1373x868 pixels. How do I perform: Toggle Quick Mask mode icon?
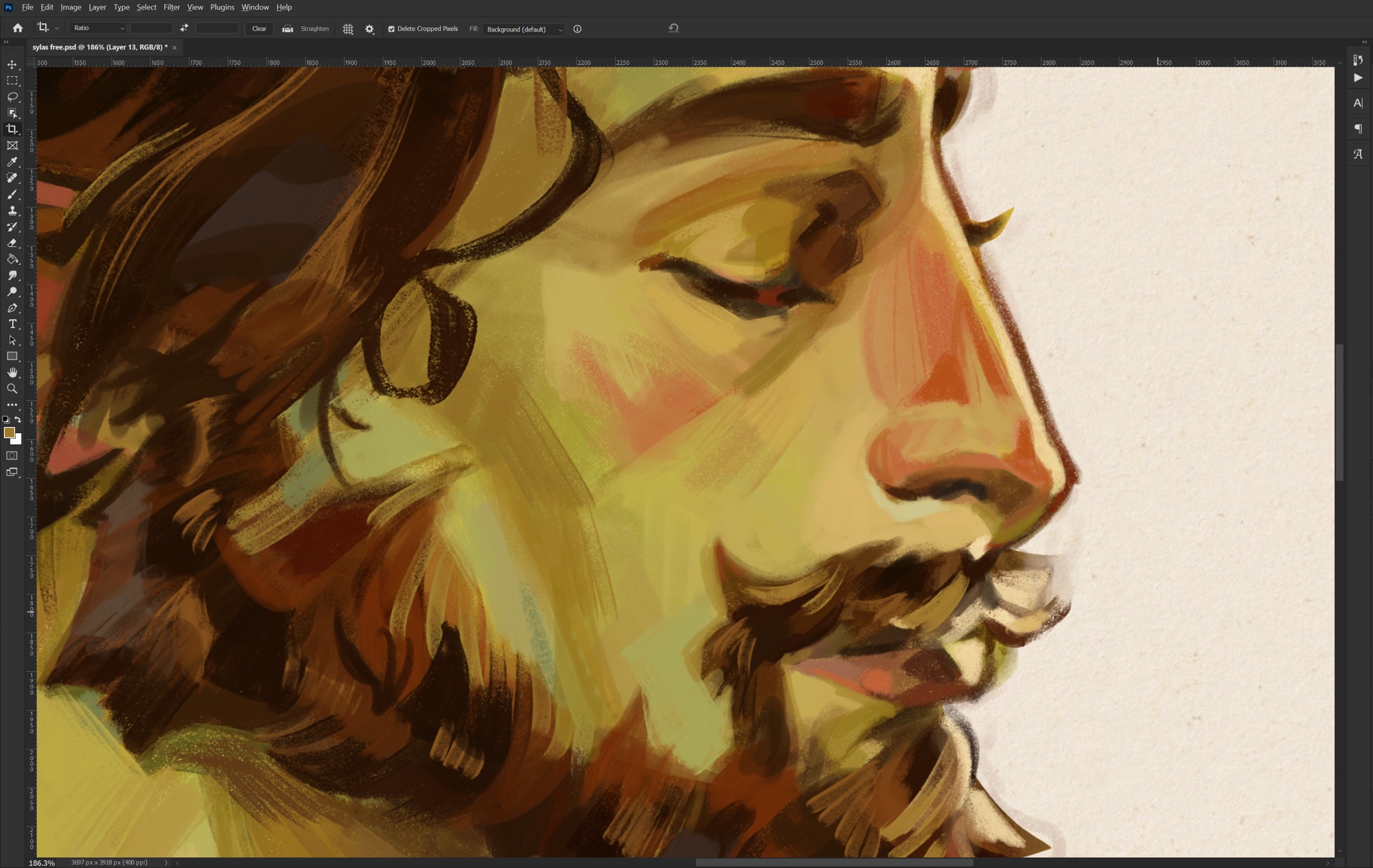click(12, 456)
